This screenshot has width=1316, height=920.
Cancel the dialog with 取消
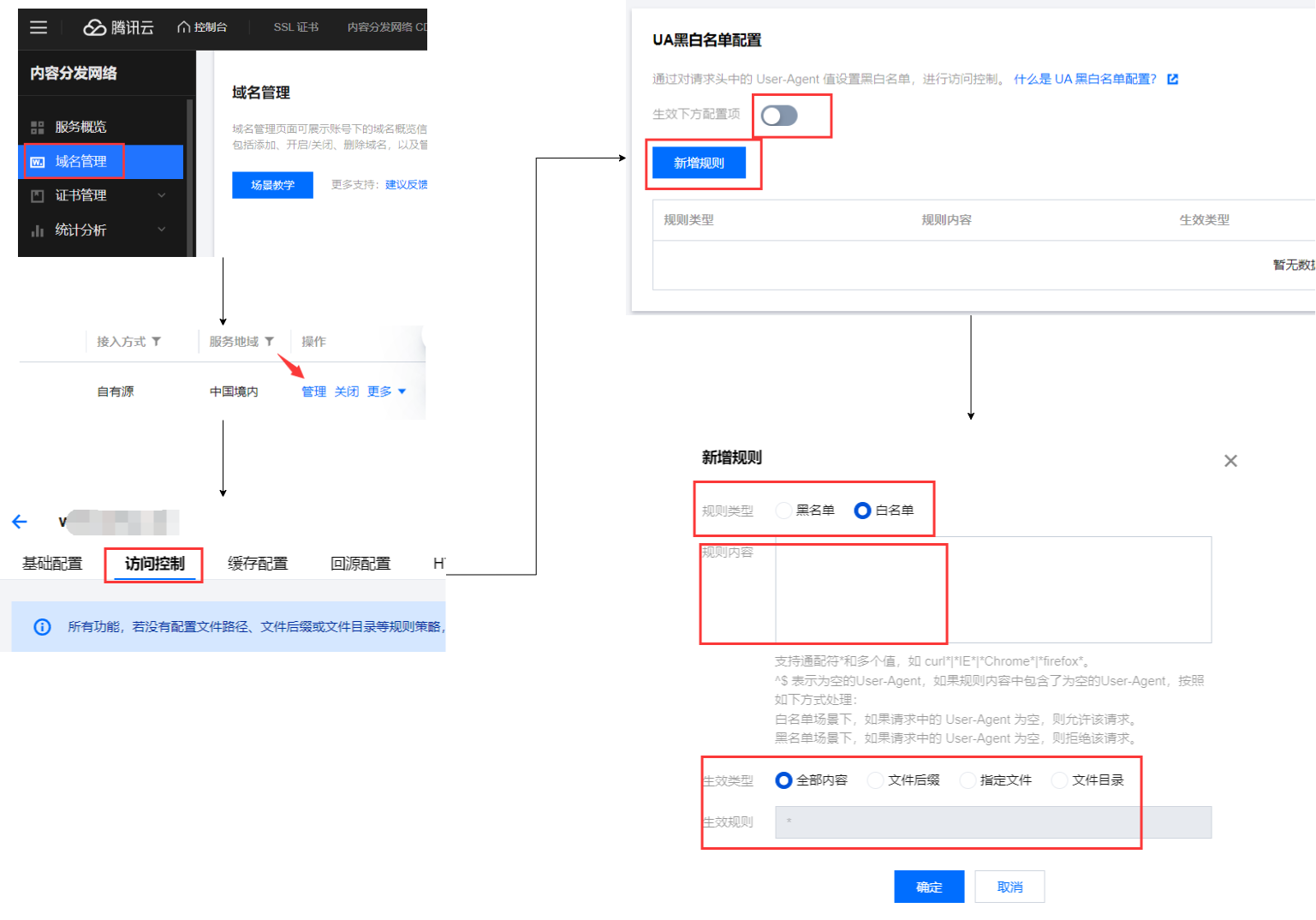(x=1009, y=887)
